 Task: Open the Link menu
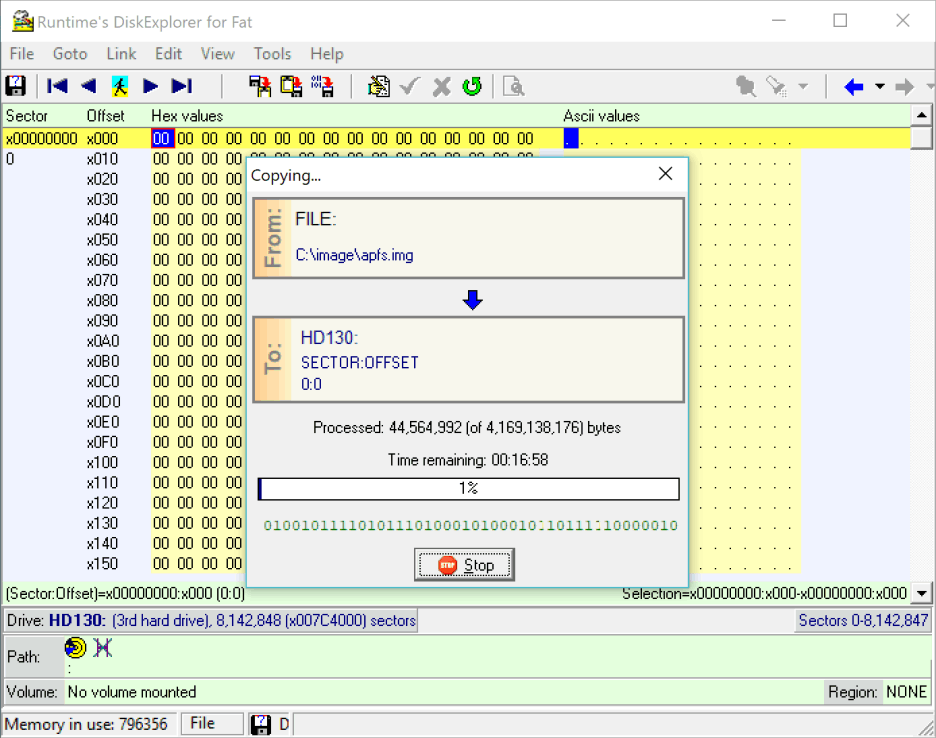tap(121, 54)
